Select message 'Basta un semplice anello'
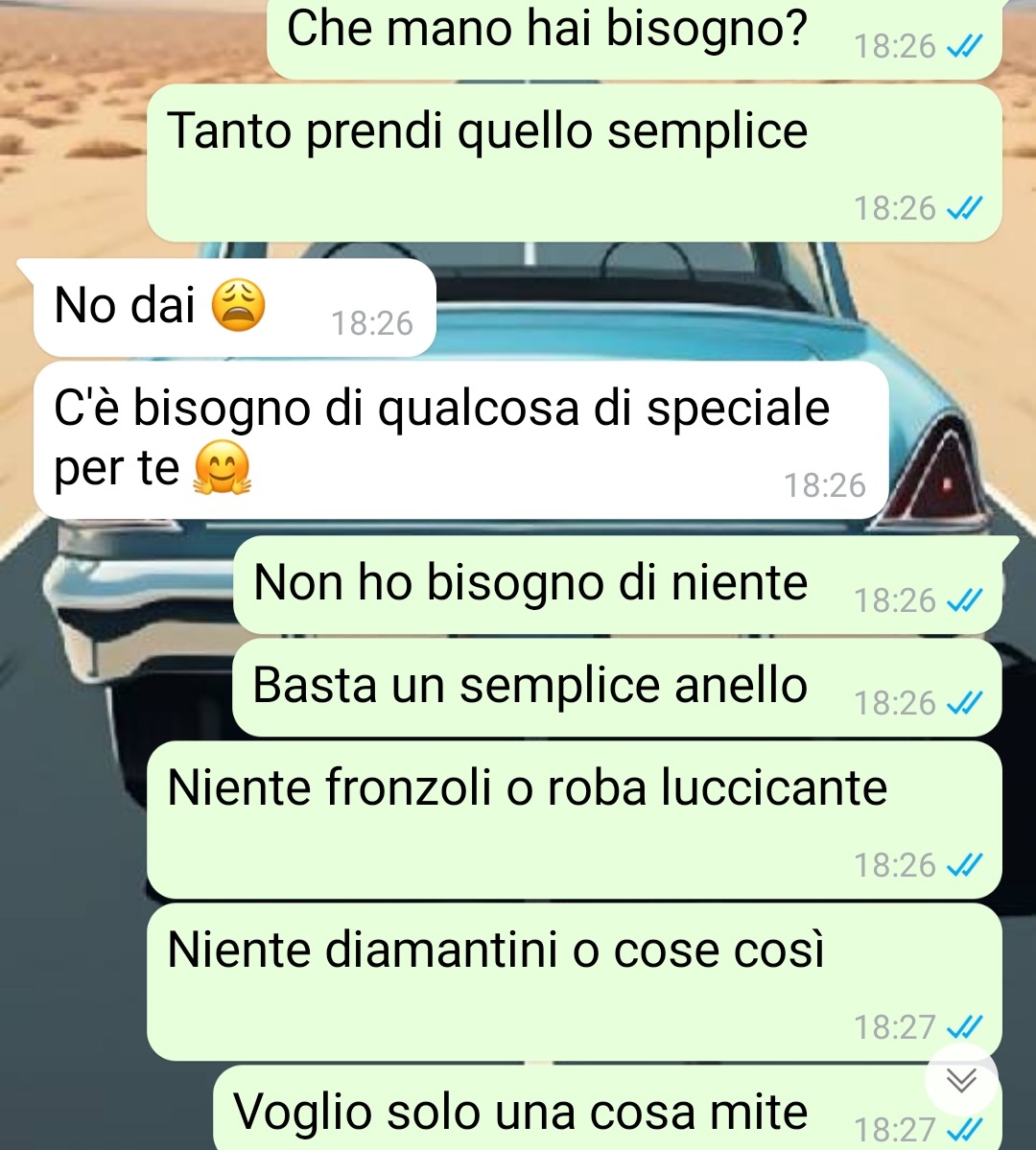The height and width of the screenshot is (1150, 1036). (x=618, y=688)
